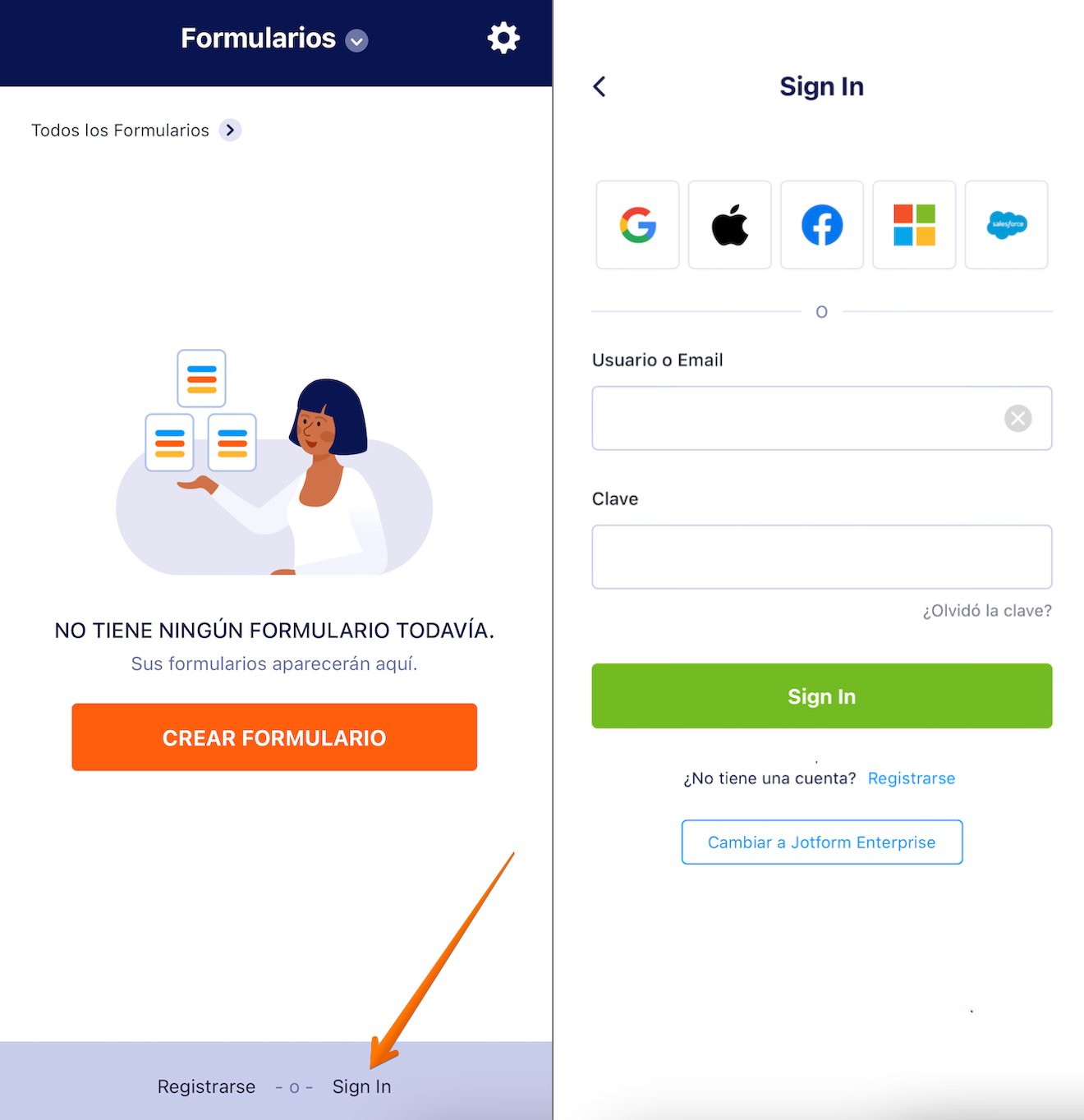This screenshot has height=1120, width=1084.
Task: Expand Todos los Formularios chevron
Action: (231, 130)
